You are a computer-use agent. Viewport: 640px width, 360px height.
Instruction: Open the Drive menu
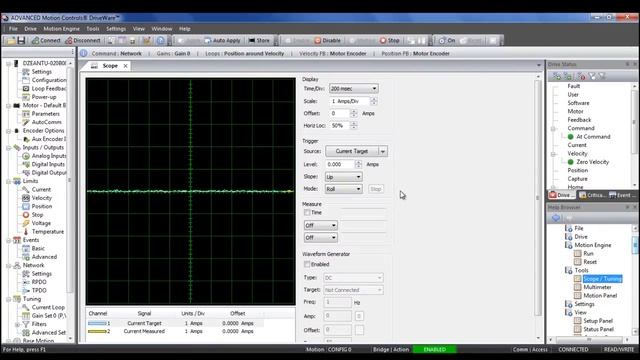[31, 29]
